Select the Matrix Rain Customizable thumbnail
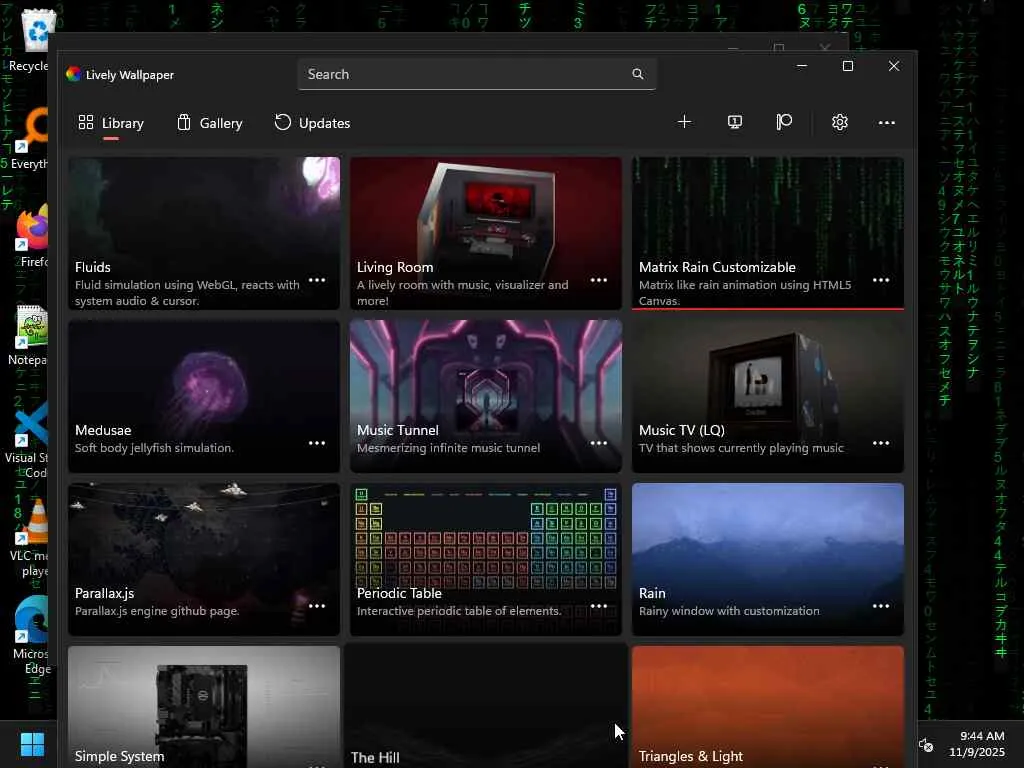Image resolution: width=1024 pixels, height=768 pixels. tap(768, 233)
